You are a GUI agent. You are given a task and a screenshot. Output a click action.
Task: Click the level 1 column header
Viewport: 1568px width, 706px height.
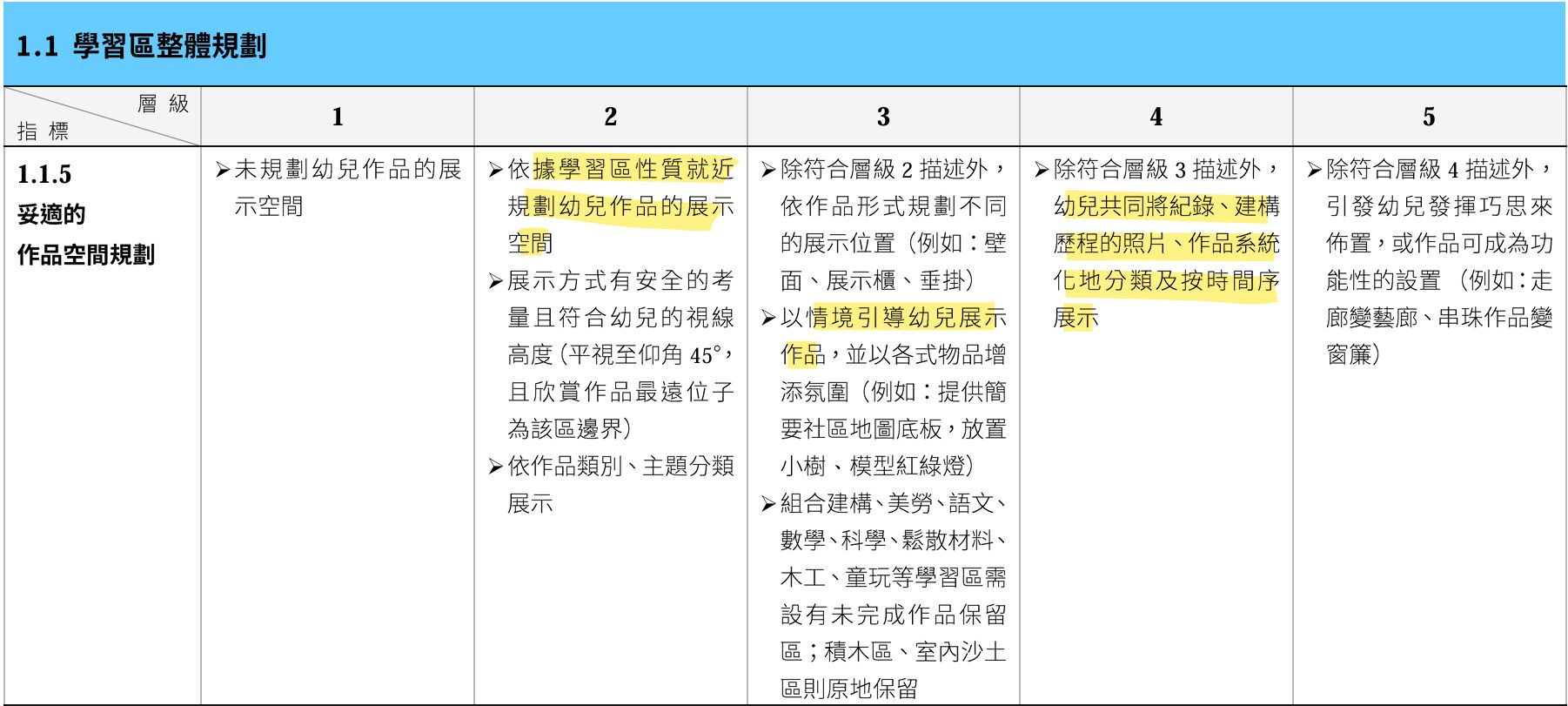coord(338,117)
